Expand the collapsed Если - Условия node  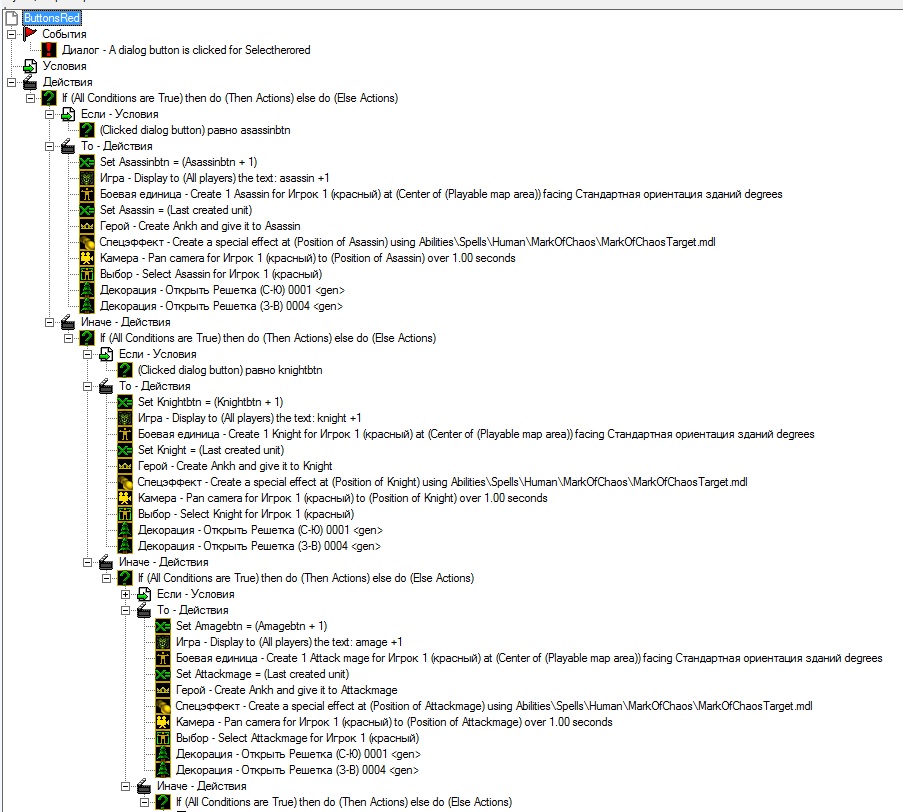pos(125,594)
